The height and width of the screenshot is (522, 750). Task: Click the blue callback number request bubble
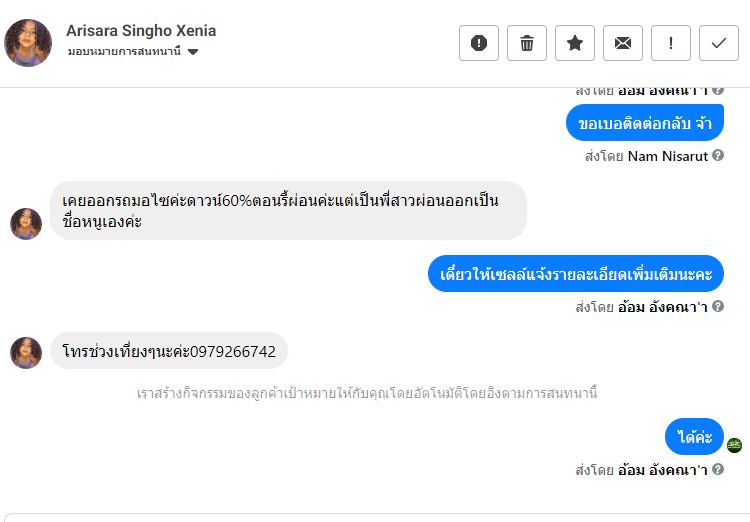645,123
